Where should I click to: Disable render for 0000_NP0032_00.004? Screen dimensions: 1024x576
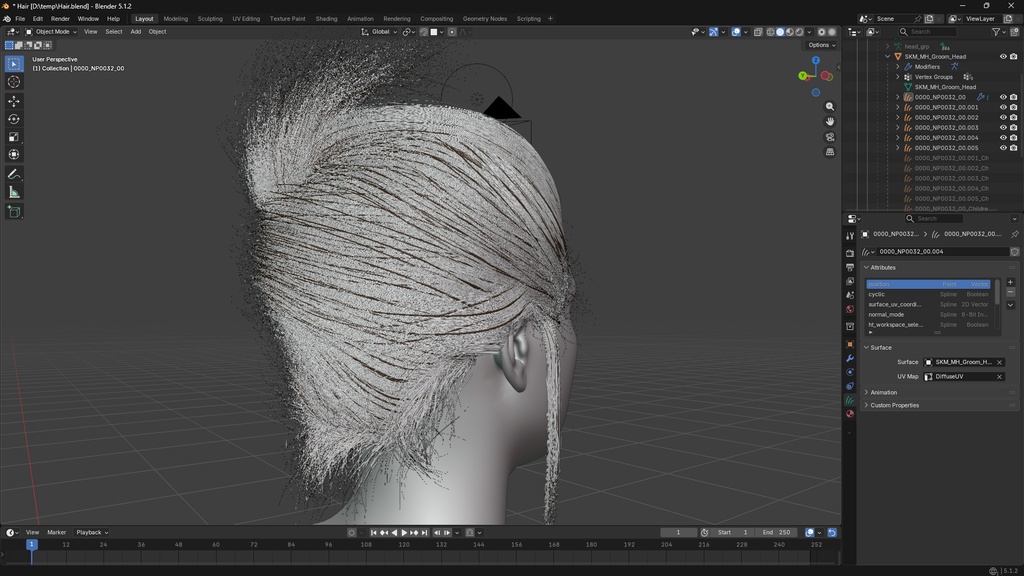1014,138
